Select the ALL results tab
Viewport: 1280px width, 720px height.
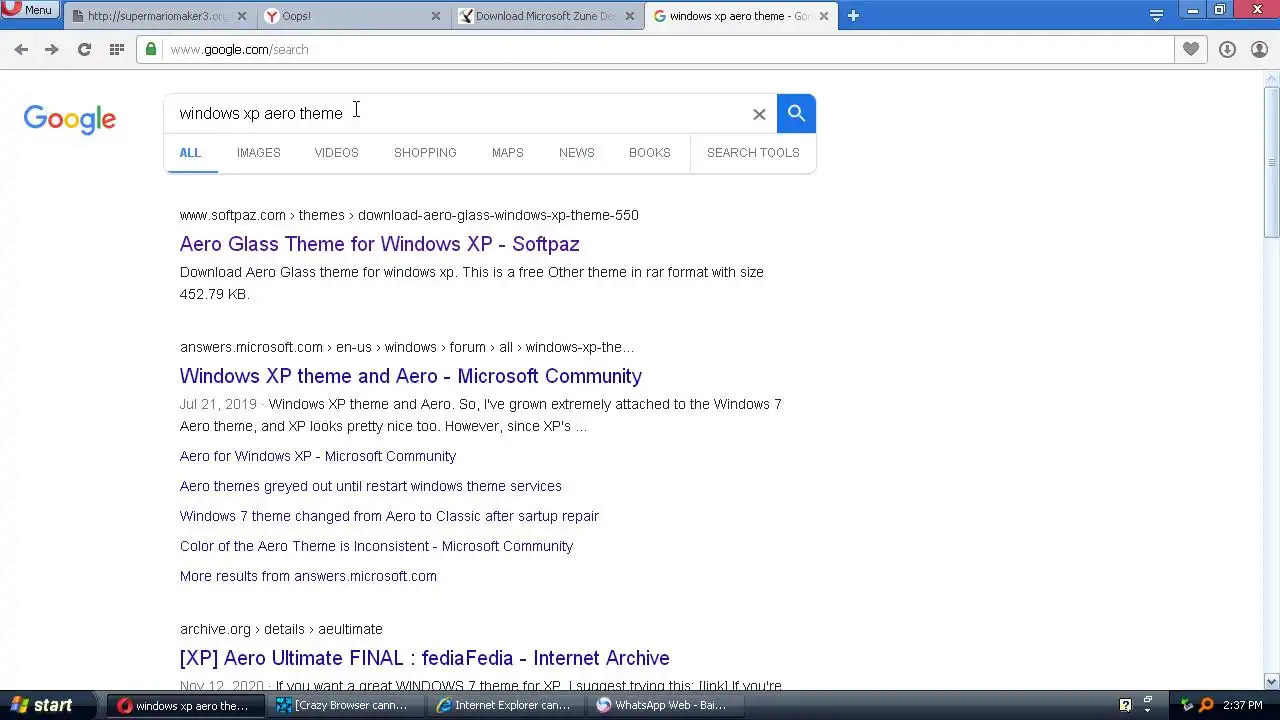190,153
